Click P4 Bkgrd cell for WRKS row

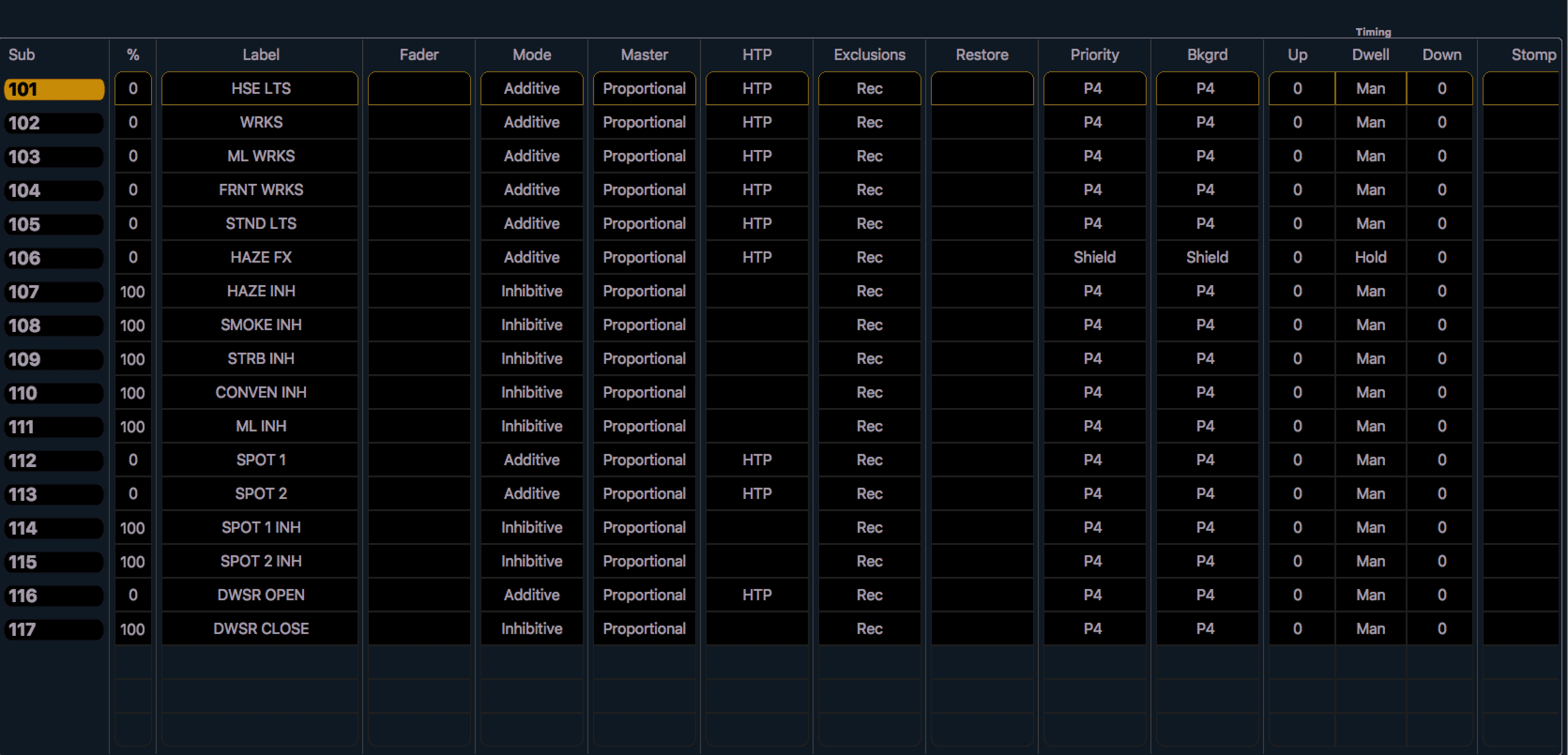tap(1207, 122)
